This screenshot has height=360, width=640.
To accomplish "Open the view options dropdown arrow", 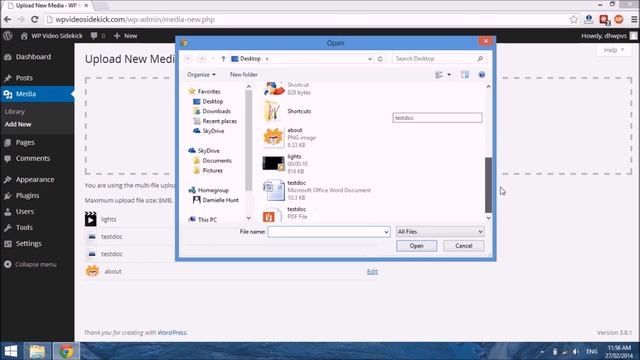I will tap(449, 75).
